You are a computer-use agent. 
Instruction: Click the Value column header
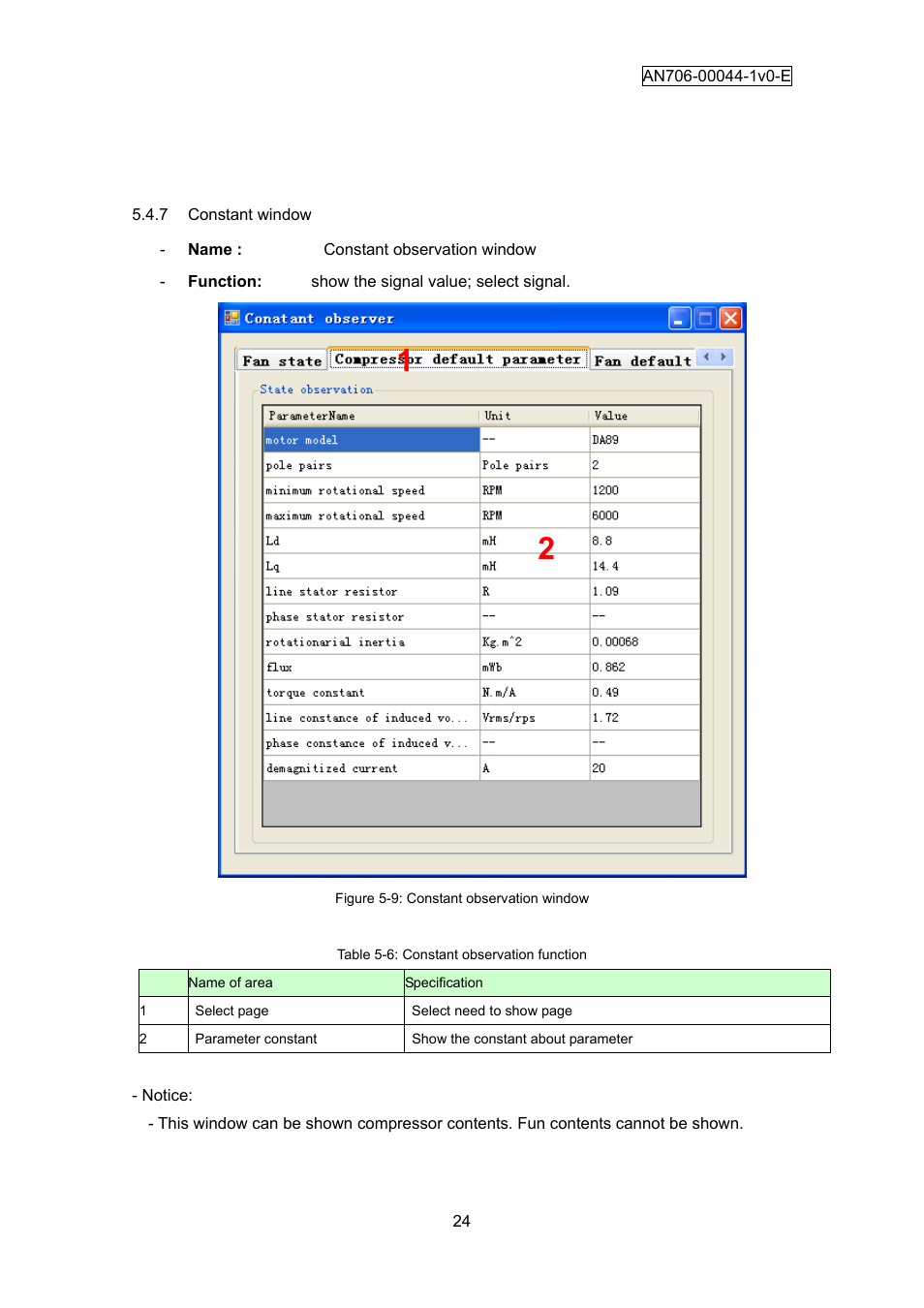[644, 416]
